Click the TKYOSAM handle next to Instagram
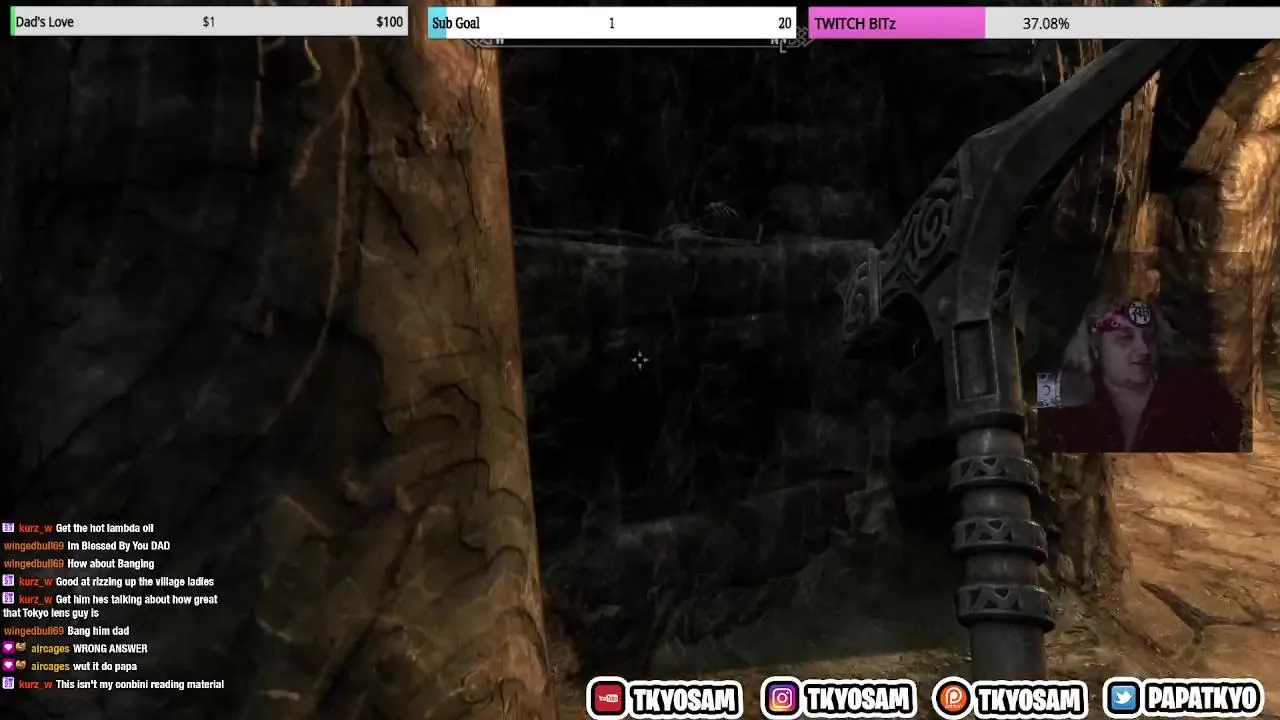The image size is (1280, 720). click(859, 699)
